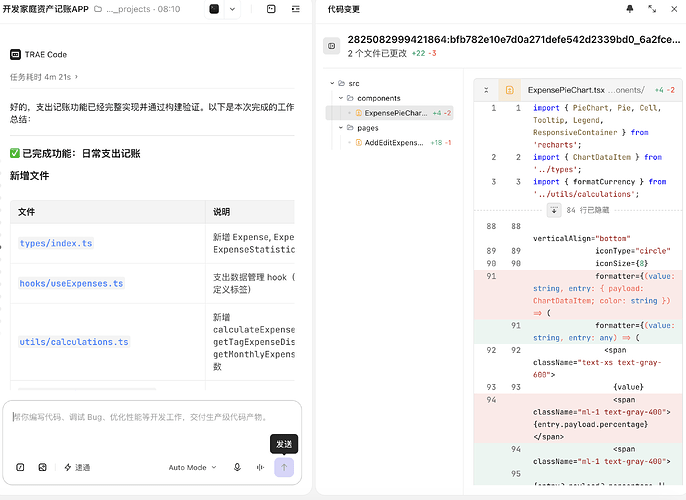Pin the 代码变更 panel
Screen dimensions: 686x500
click(630, 9)
